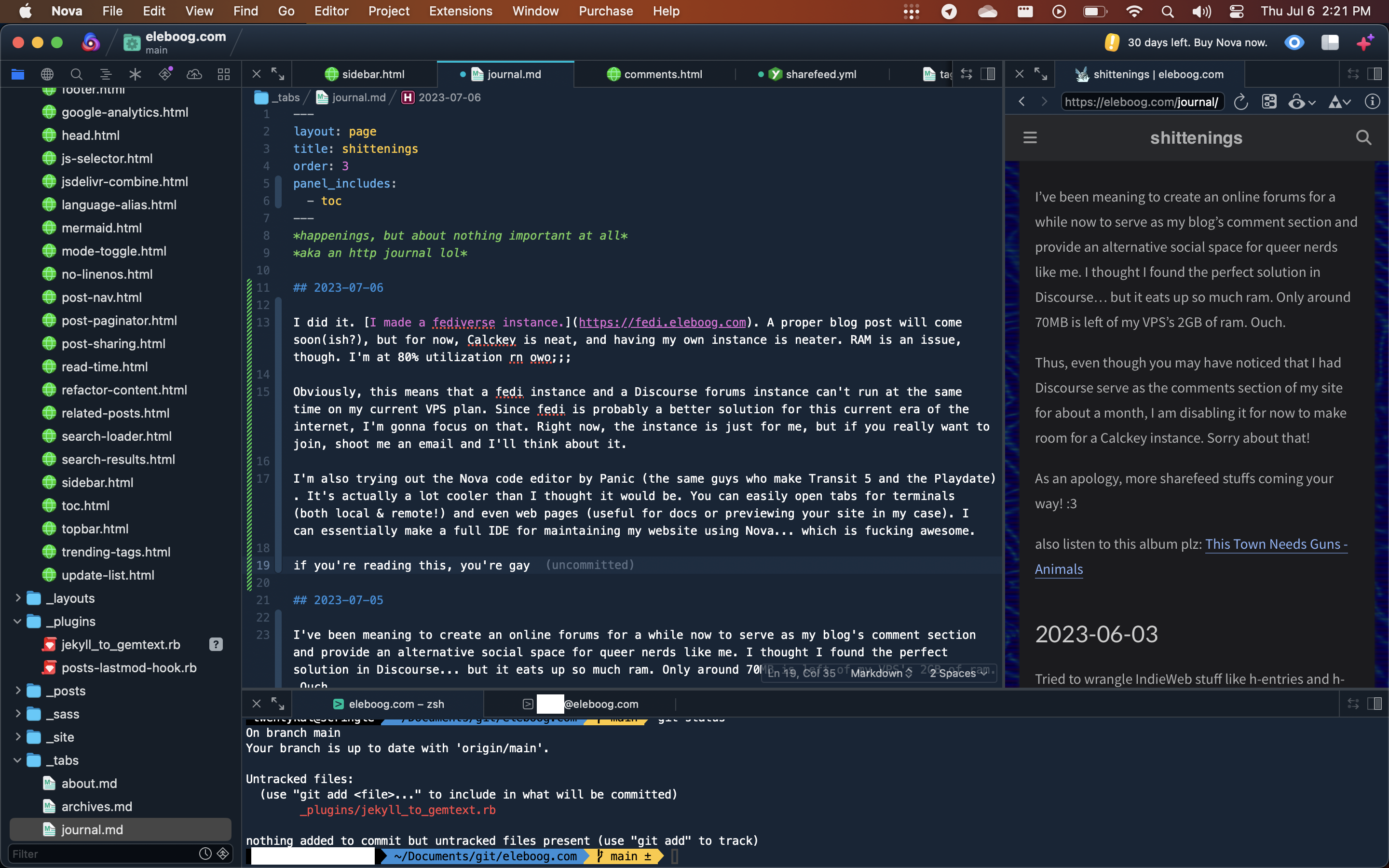Viewport: 1389px width, 868px height.
Task: Toggle split editor pane icon
Action: (x=988, y=73)
